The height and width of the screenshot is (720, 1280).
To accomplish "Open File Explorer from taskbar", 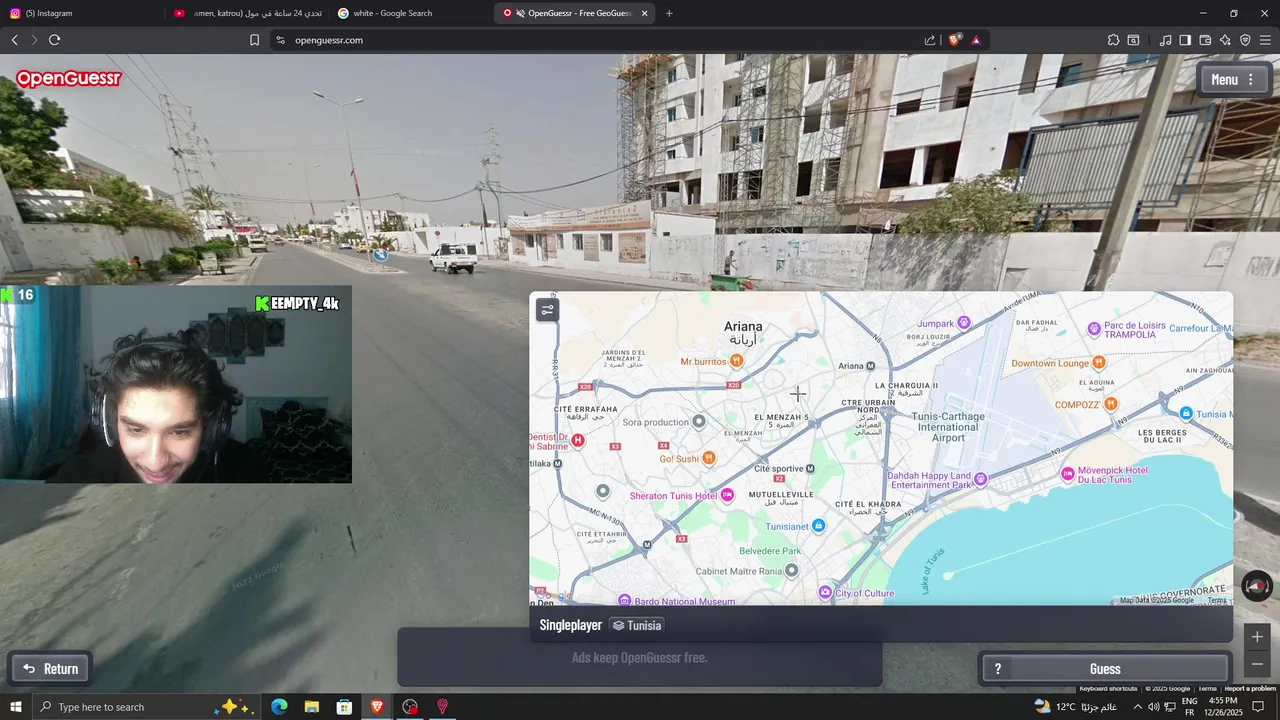I will coord(311,707).
